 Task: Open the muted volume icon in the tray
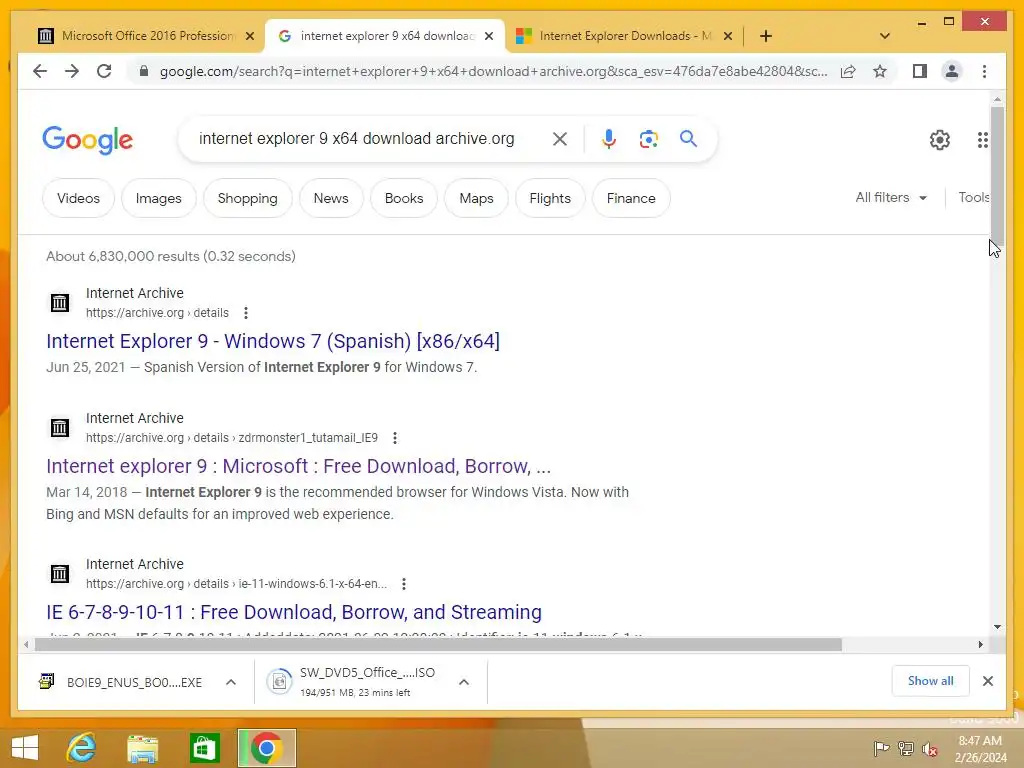tap(930, 749)
